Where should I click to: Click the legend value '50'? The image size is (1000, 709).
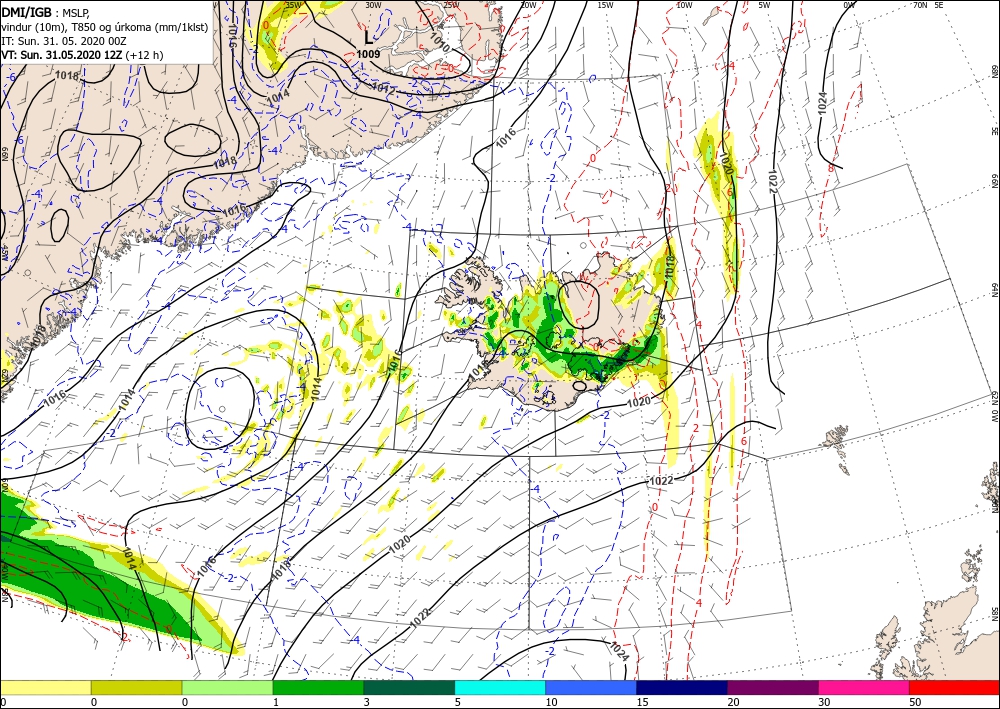[915, 702]
